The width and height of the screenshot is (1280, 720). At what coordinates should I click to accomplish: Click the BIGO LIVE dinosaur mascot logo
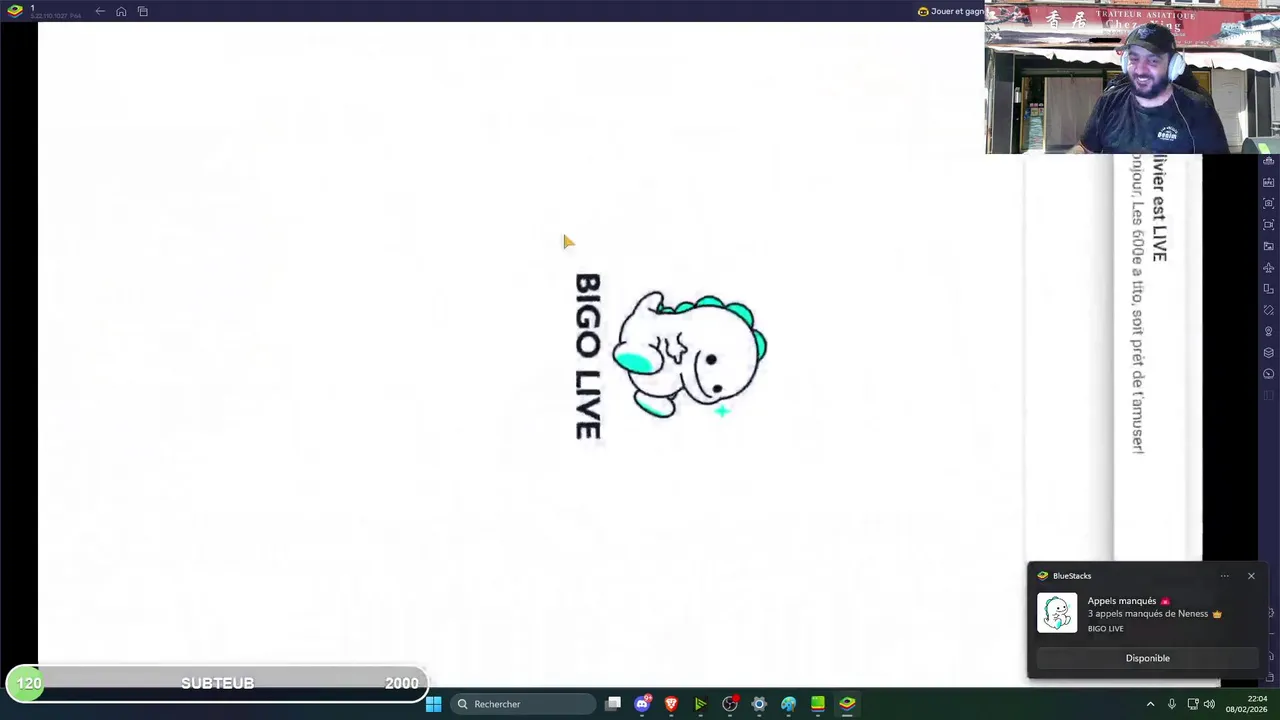point(690,355)
